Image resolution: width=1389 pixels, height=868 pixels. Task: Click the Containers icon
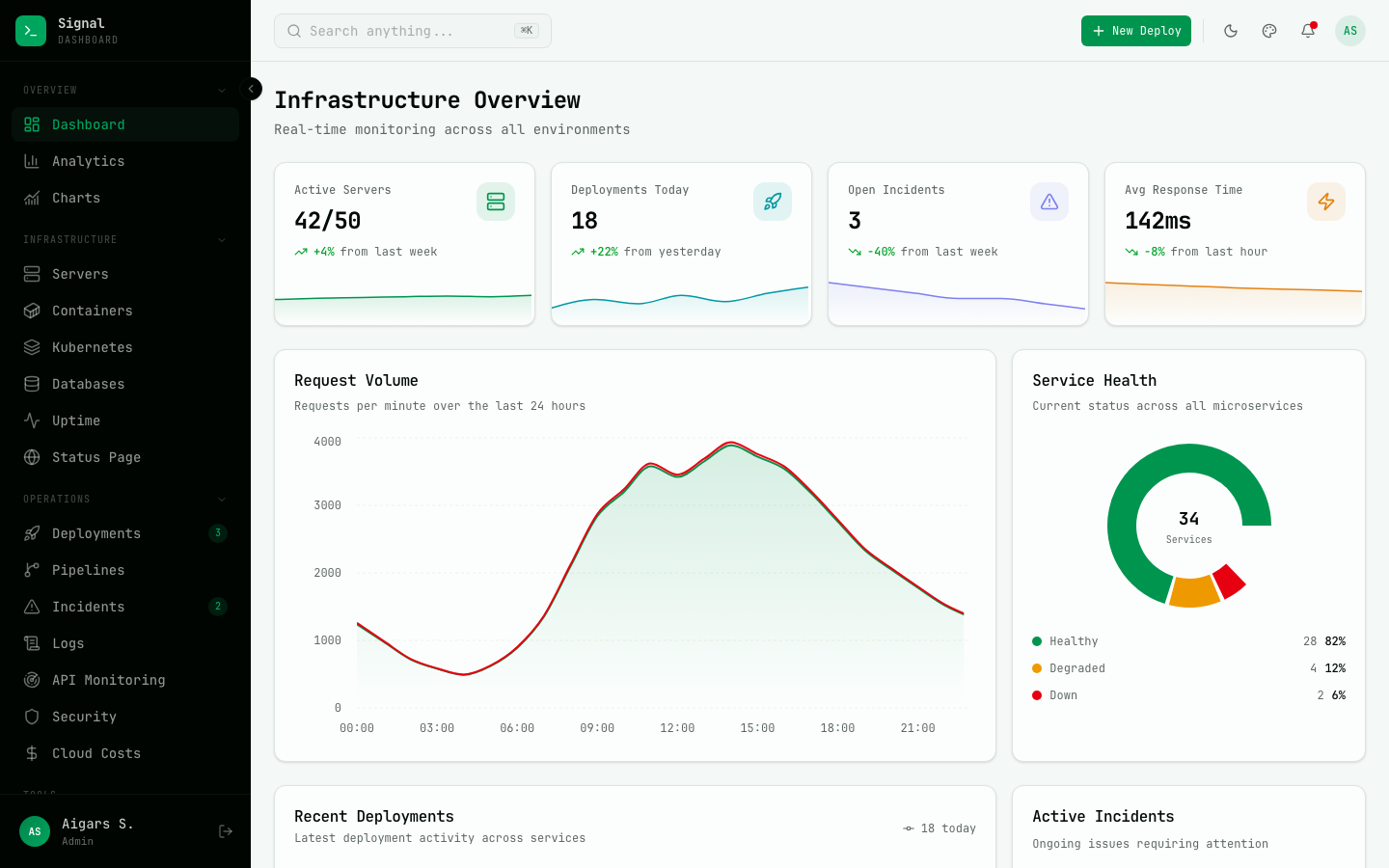tap(33, 311)
